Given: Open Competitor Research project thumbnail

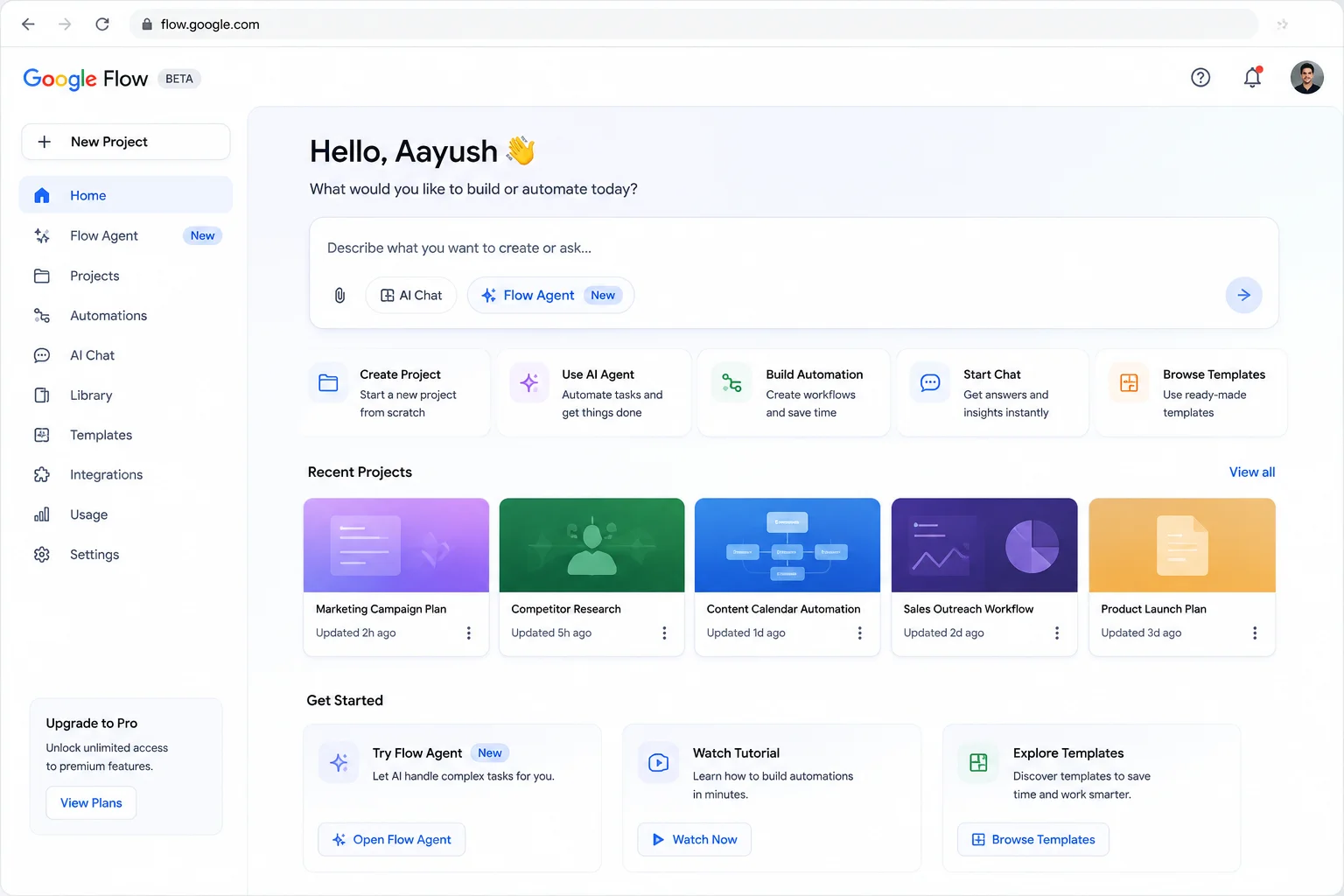Looking at the screenshot, I should click(591, 545).
